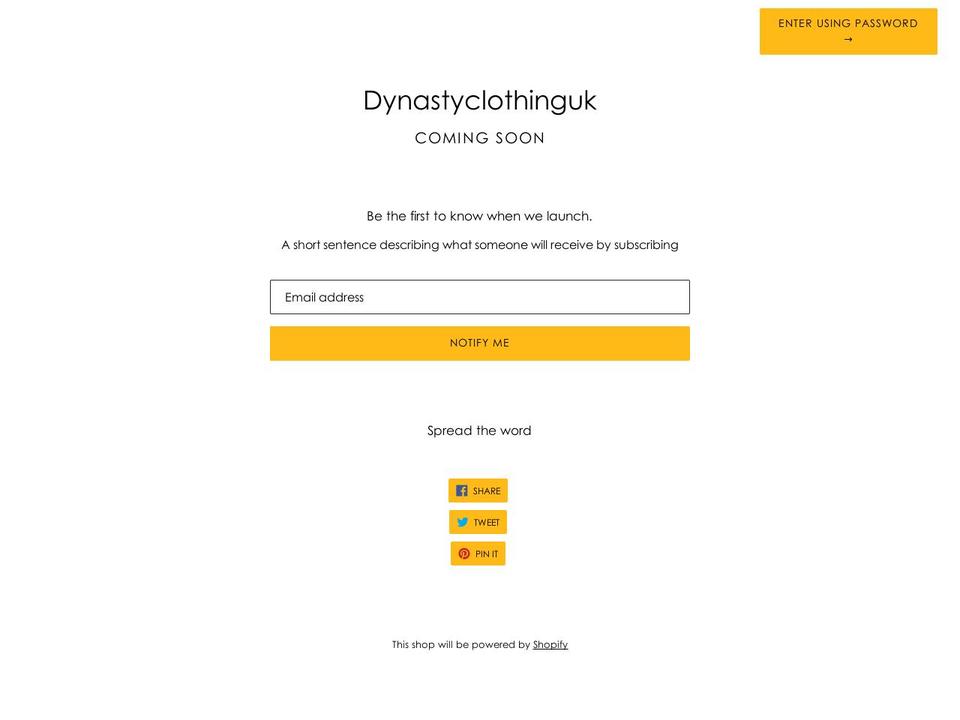Click the 'Be the first to know' text
The height and width of the screenshot is (720, 960).
coord(479,216)
